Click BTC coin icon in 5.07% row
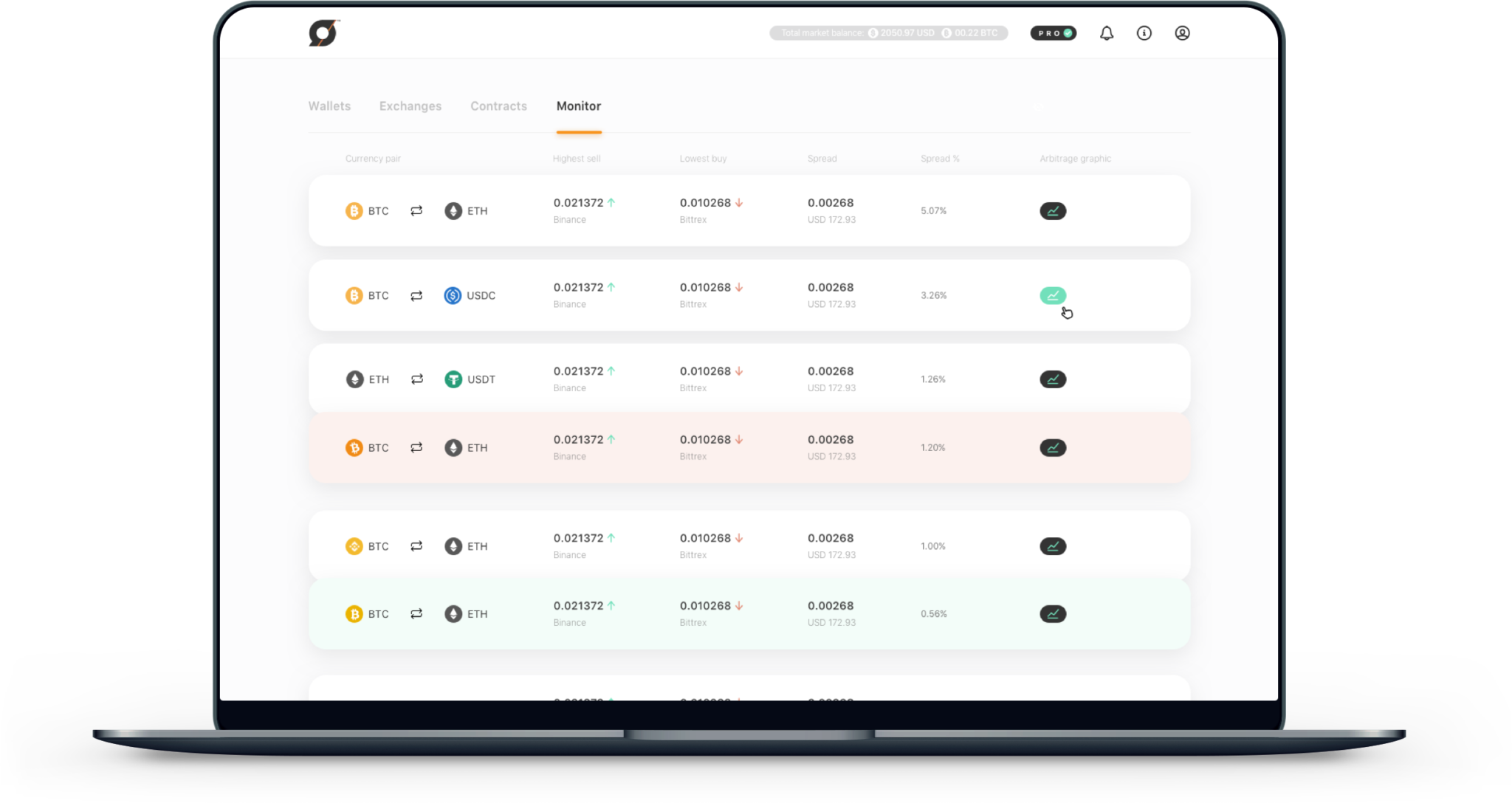 point(354,211)
